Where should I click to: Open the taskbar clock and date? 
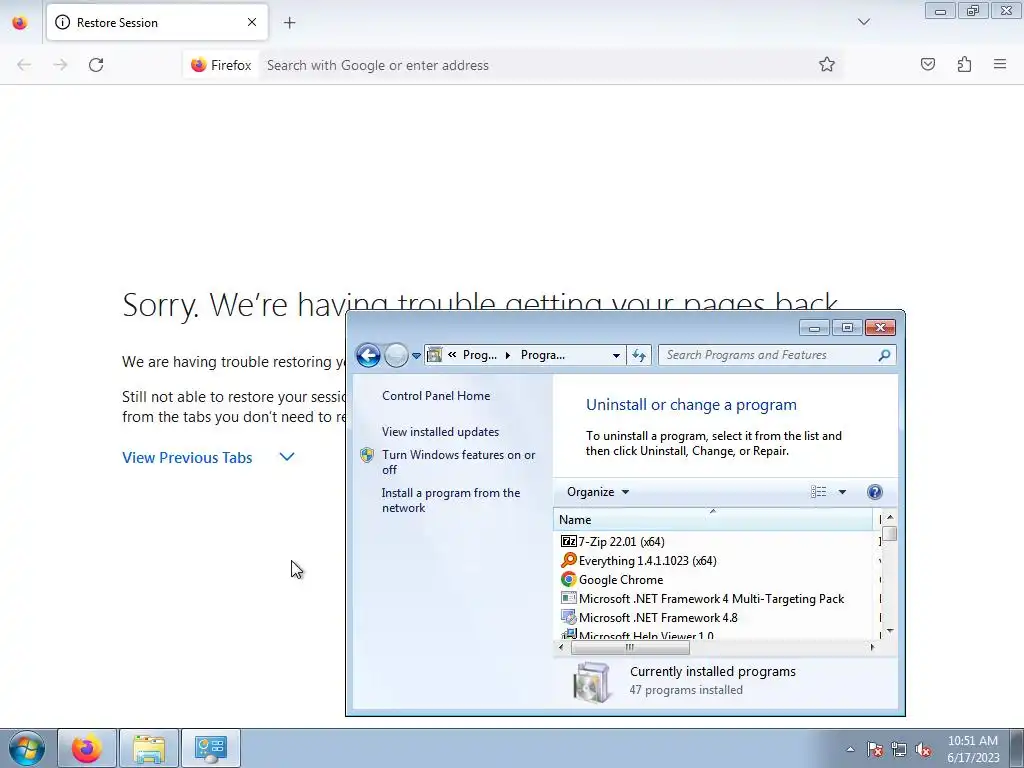coord(973,749)
